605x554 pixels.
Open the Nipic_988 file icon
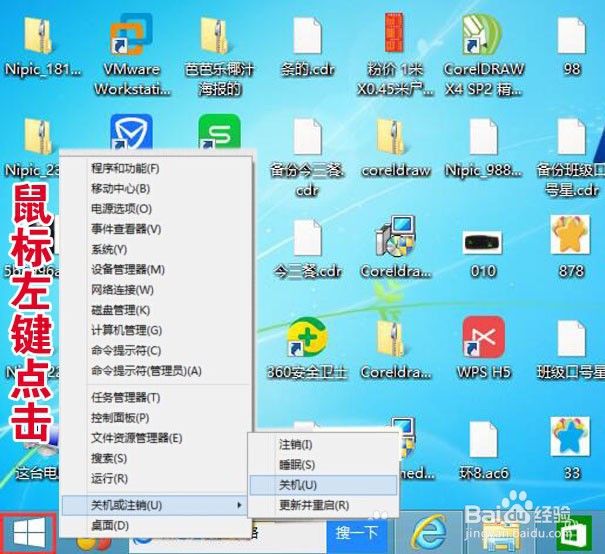[x=483, y=137]
